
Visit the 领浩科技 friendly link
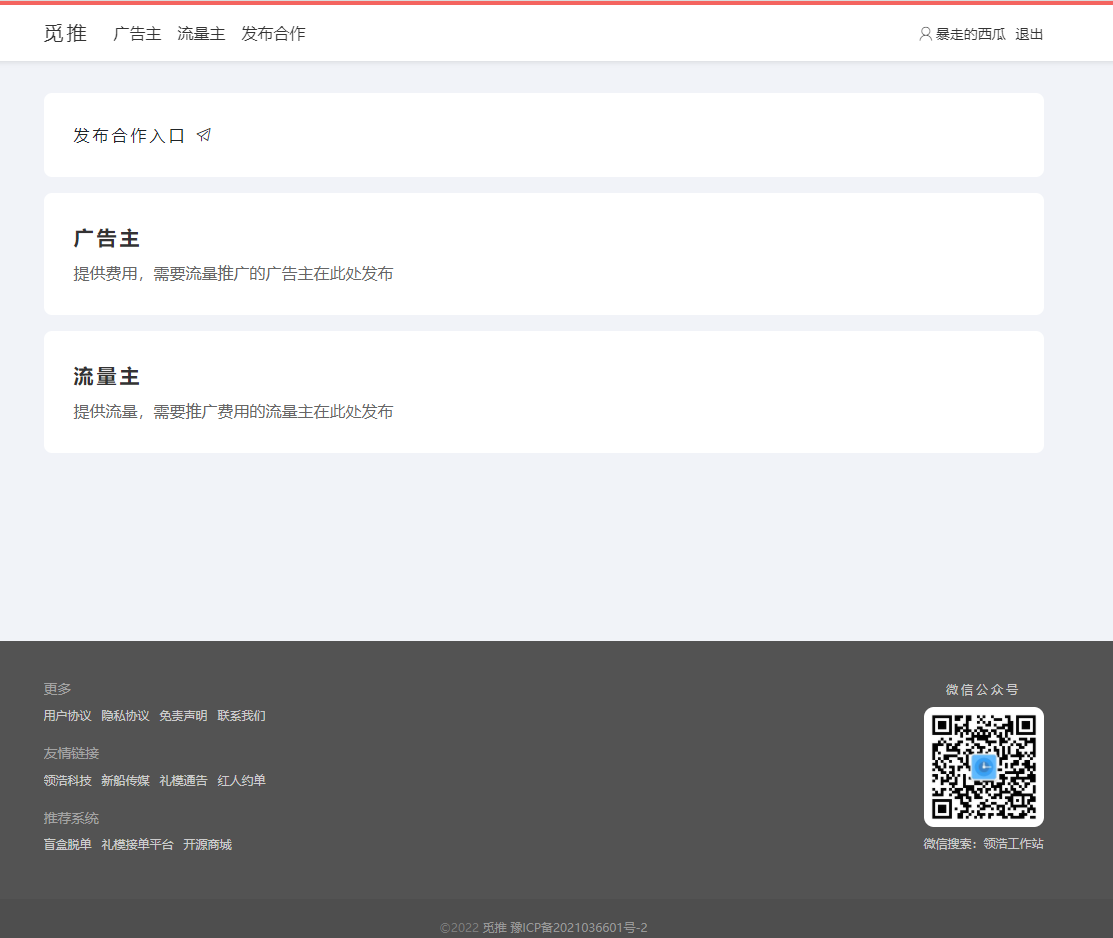click(x=67, y=781)
